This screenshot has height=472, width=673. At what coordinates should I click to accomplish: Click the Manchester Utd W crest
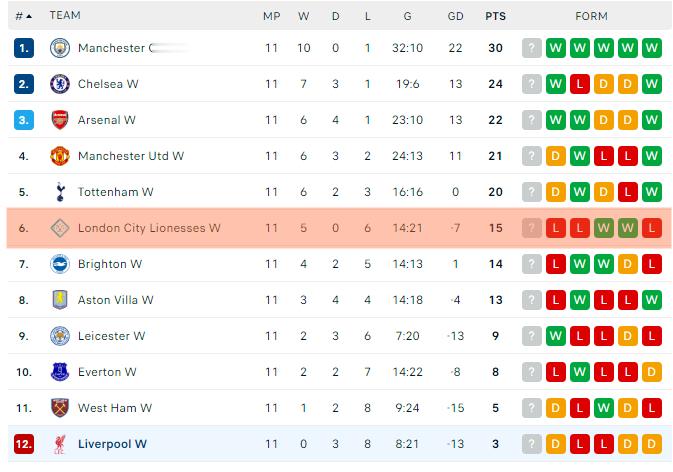click(x=60, y=156)
